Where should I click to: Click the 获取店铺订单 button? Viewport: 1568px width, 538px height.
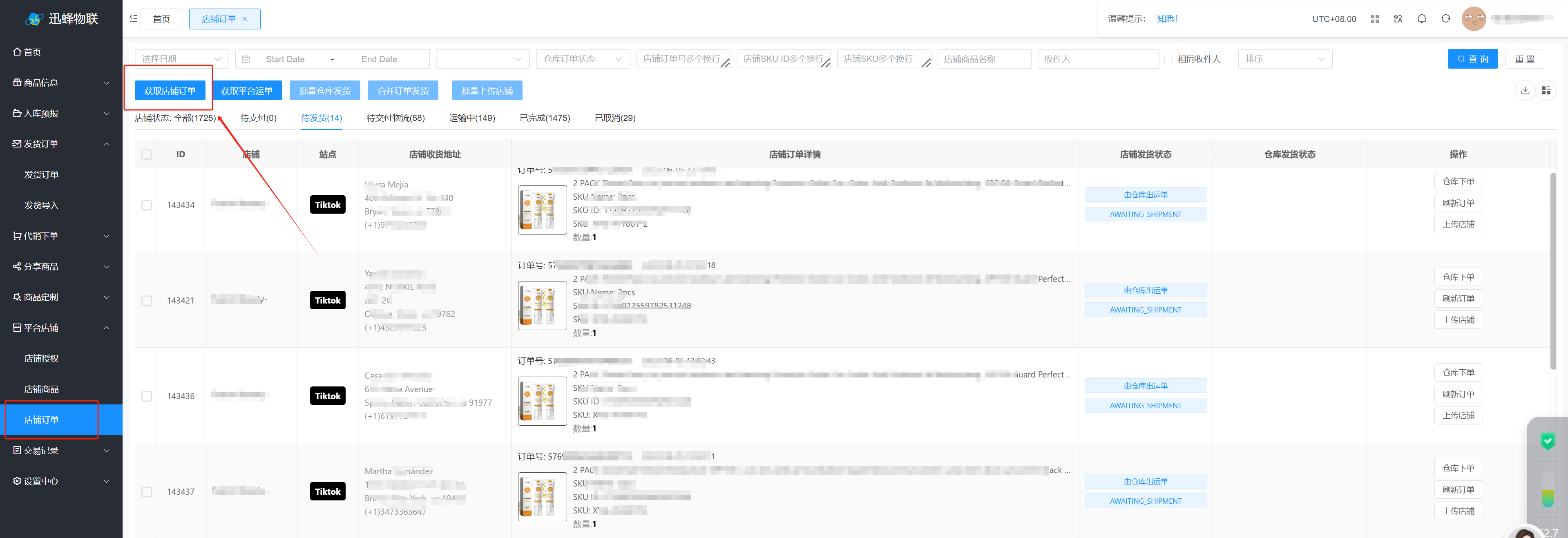coord(170,91)
